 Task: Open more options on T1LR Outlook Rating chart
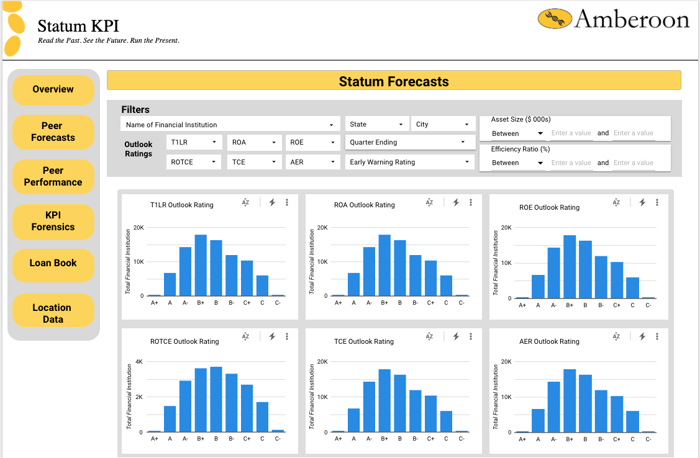[x=287, y=203]
